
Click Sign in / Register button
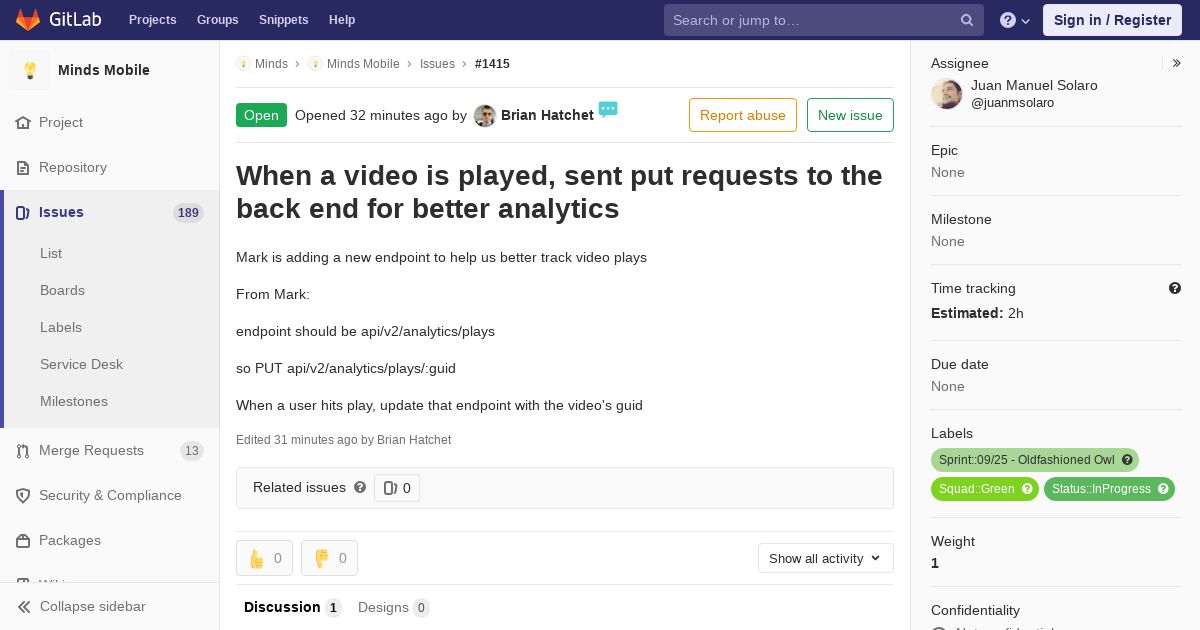(x=1112, y=20)
